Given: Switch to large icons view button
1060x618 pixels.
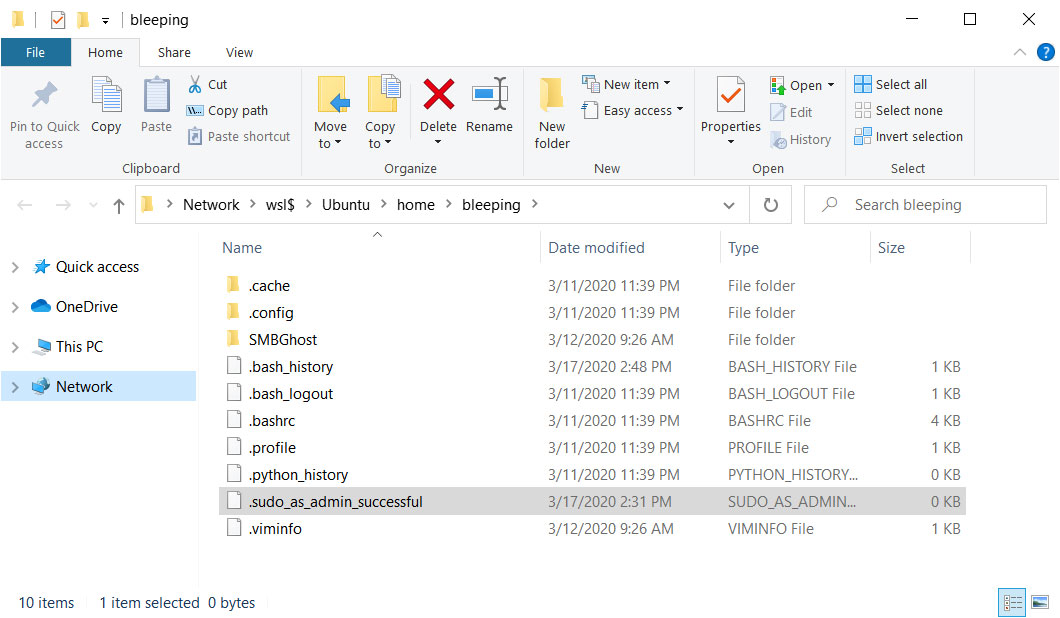Looking at the screenshot, I should pyautogui.click(x=1040, y=602).
